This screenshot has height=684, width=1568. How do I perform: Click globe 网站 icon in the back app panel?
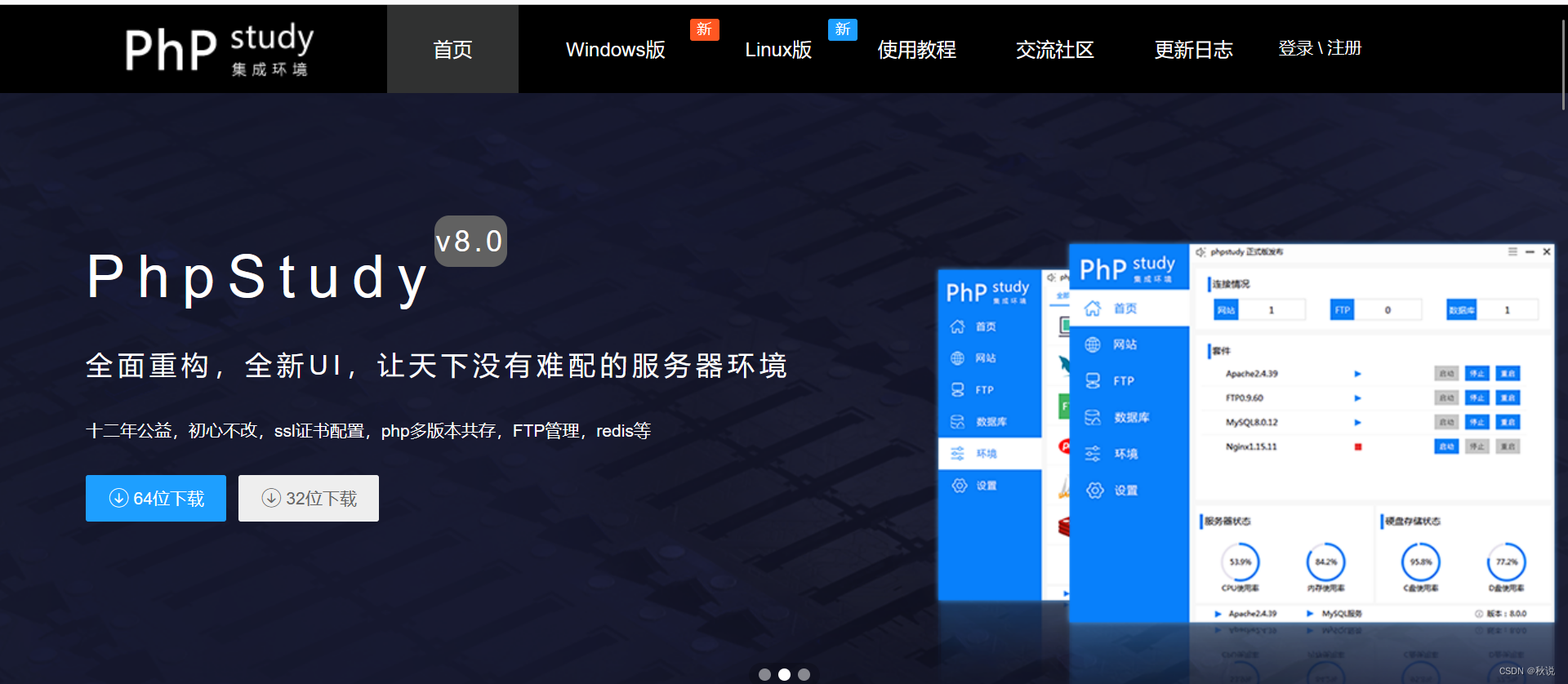(x=957, y=358)
